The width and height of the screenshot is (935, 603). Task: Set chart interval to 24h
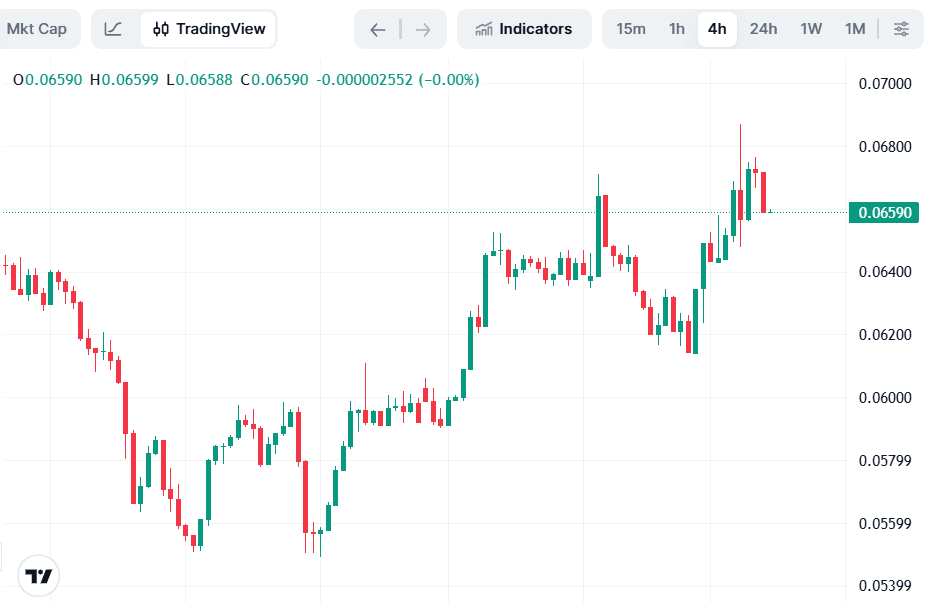click(x=763, y=29)
